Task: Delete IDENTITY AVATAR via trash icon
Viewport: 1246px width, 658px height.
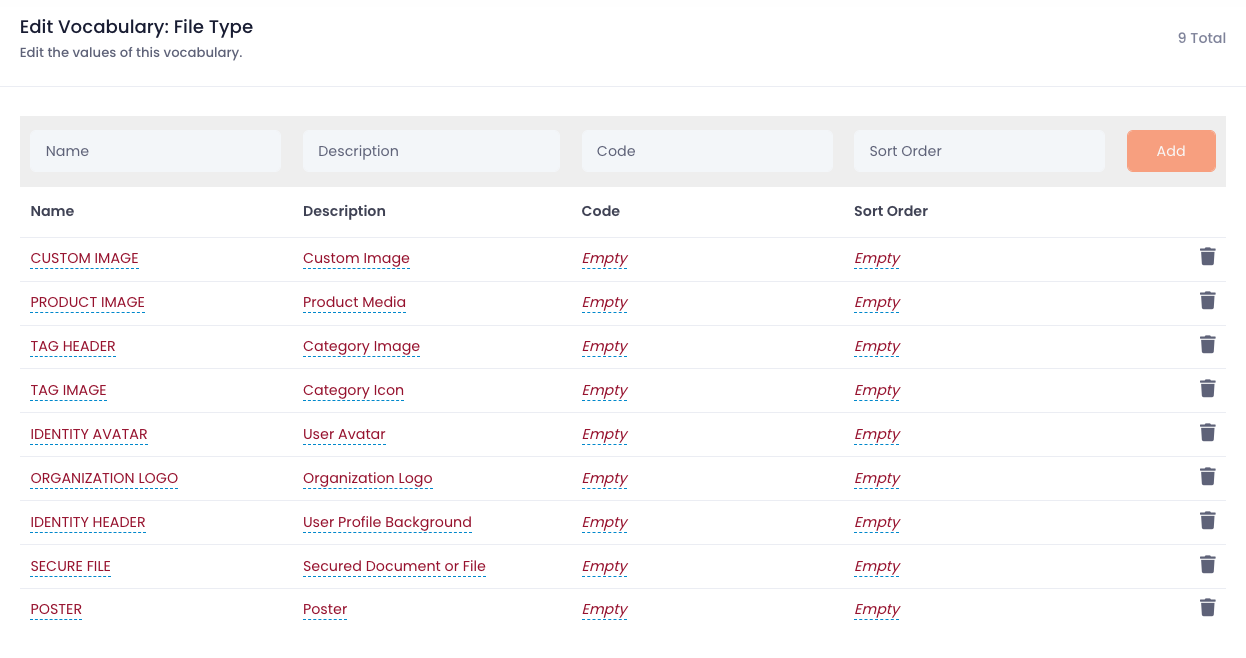Action: click(1207, 433)
